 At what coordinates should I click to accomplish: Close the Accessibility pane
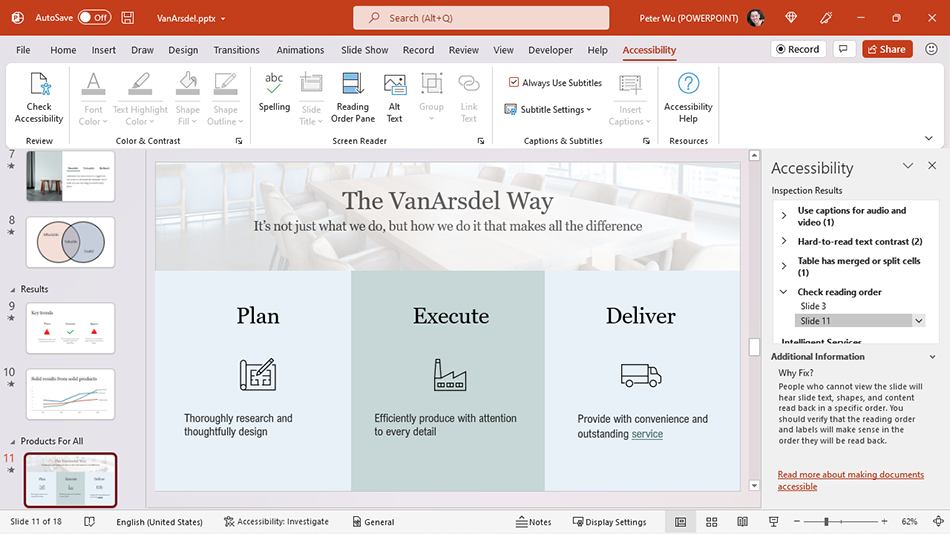[932, 165]
